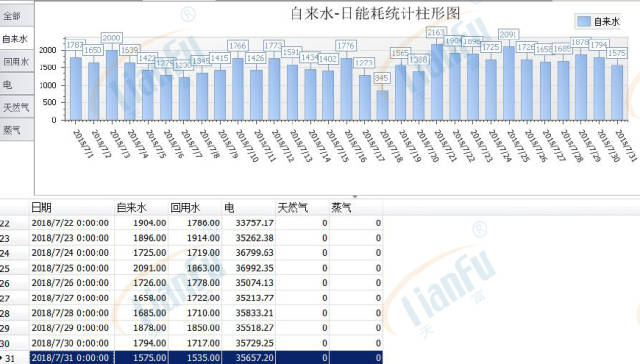Select date cell 2018/7/26 0:00:00
Viewport: 640px width, 364px height.
72,283
